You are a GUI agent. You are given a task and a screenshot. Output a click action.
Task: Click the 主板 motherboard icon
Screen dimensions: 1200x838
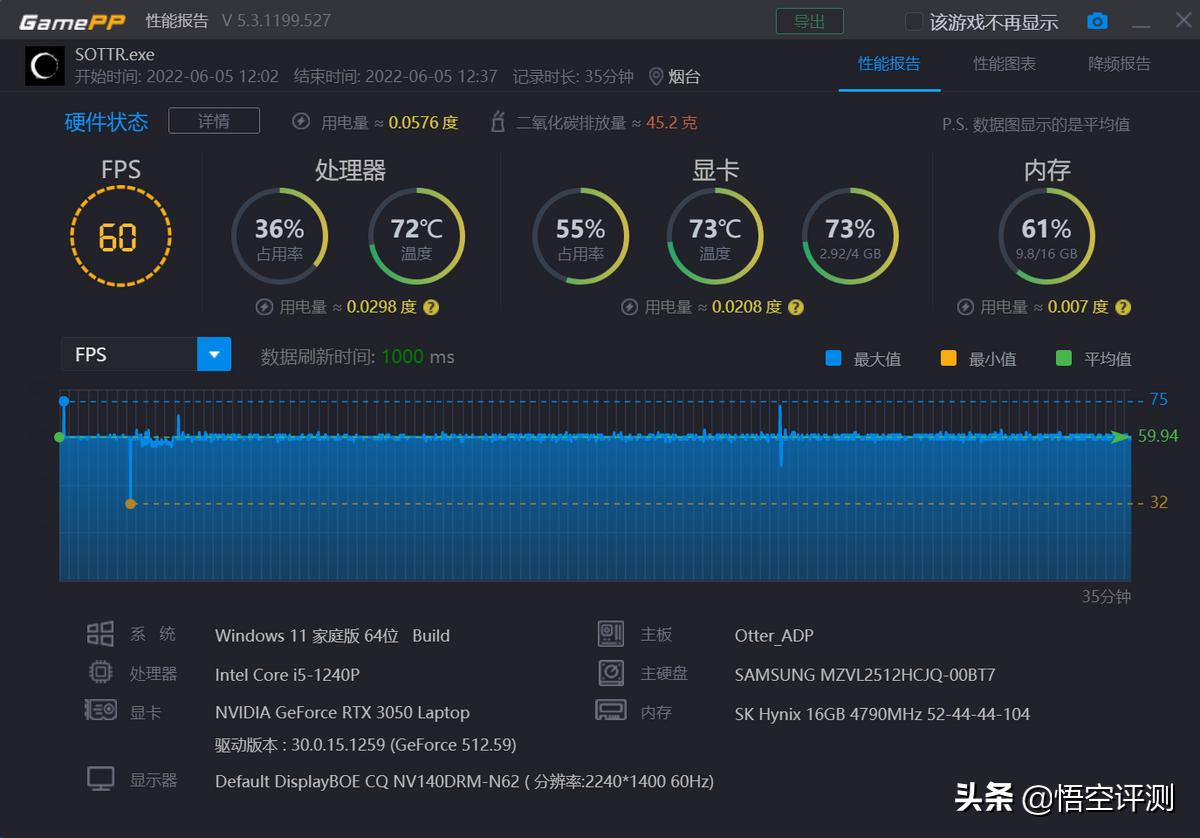coord(611,633)
